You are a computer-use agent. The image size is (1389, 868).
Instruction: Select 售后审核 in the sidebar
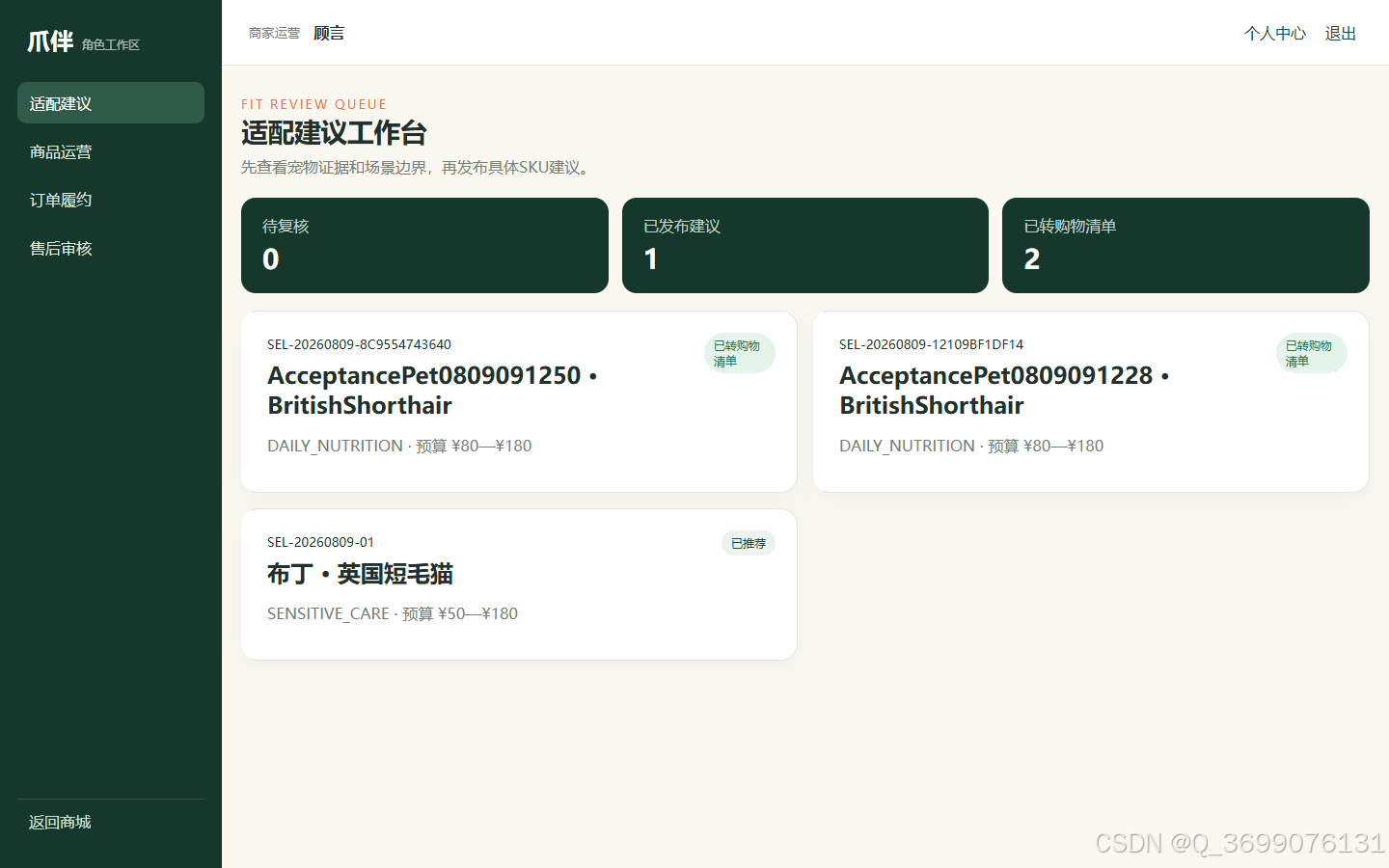click(x=111, y=248)
